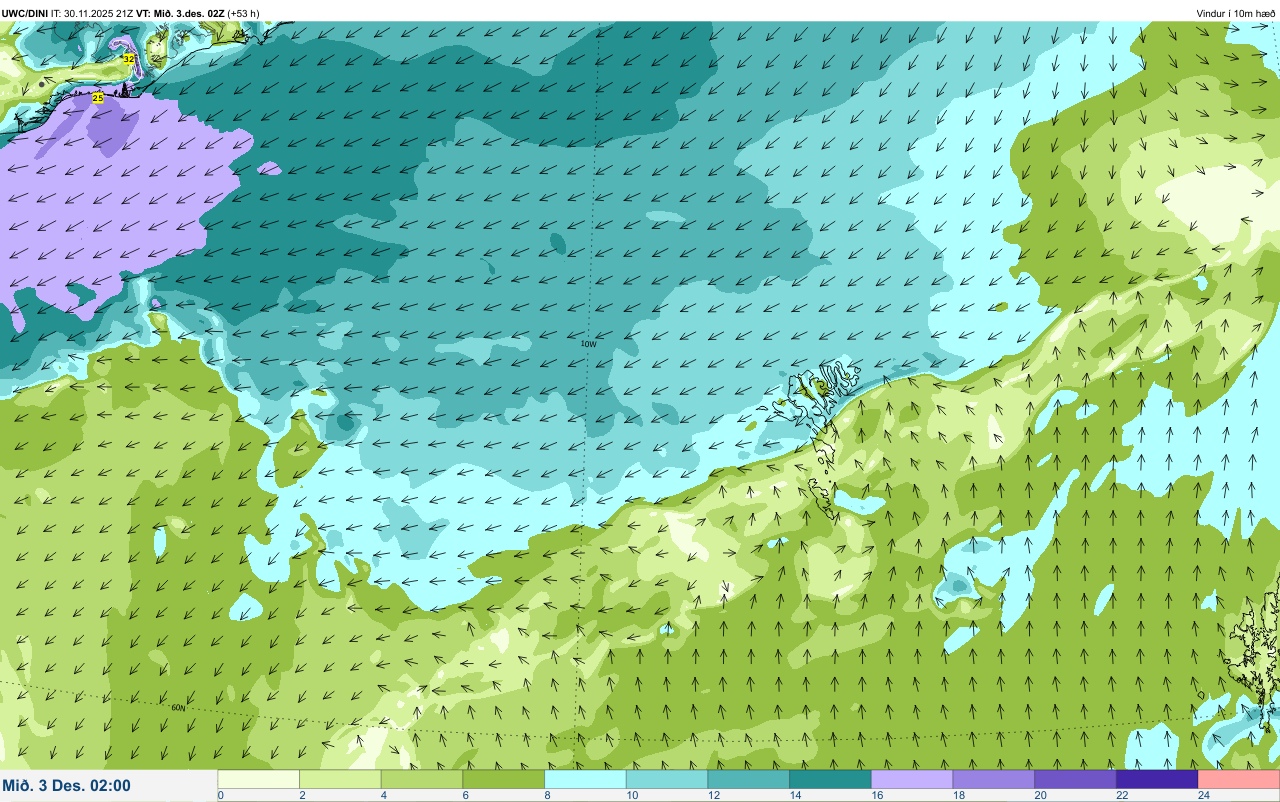The image size is (1280, 802).
Task: Click the 4–6 m/s green legend swatch
Action: [422, 779]
